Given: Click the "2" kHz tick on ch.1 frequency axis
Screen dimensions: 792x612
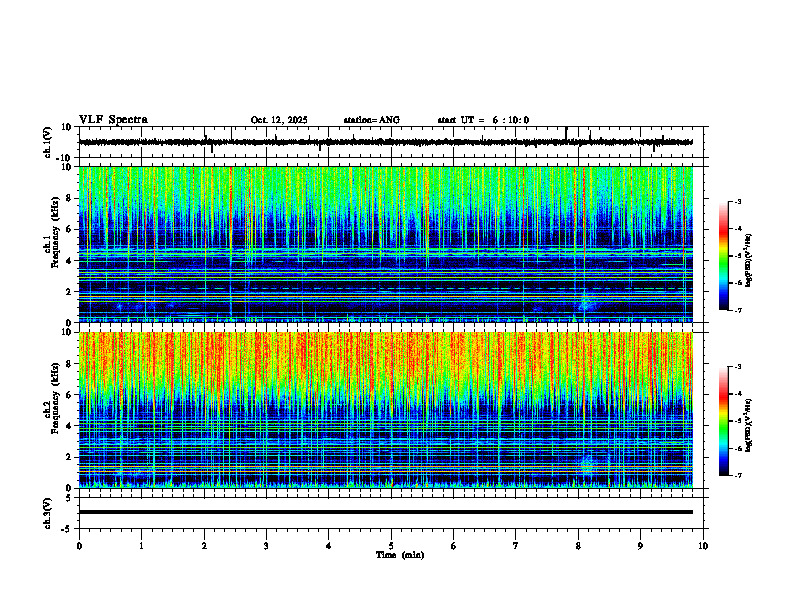Looking at the screenshot, I should pos(70,291).
